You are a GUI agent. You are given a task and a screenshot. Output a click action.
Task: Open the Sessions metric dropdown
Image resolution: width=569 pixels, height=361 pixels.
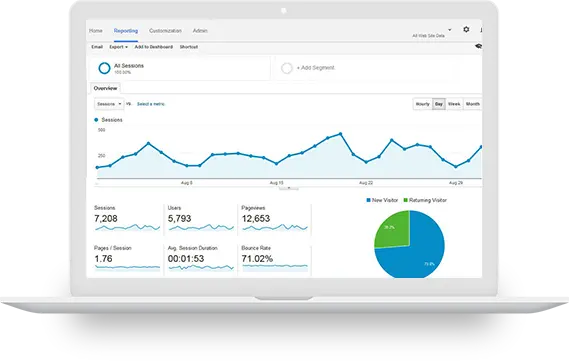109,104
